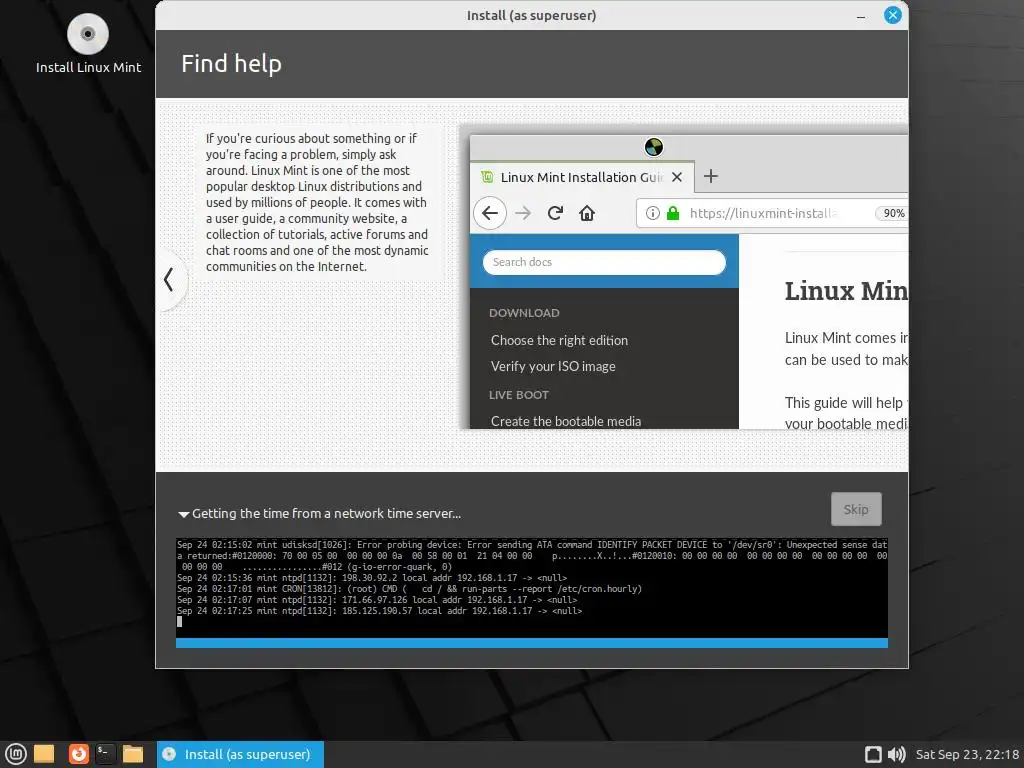Launch Firefox from the taskbar
This screenshot has width=1024, height=768.
click(78, 754)
